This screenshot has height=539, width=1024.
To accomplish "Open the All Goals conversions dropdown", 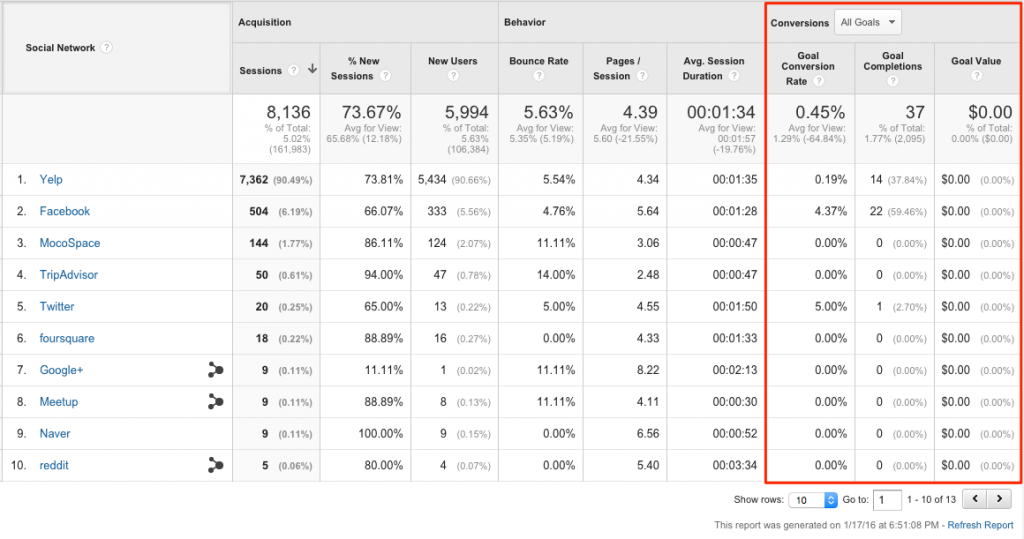I will pyautogui.click(x=868, y=22).
